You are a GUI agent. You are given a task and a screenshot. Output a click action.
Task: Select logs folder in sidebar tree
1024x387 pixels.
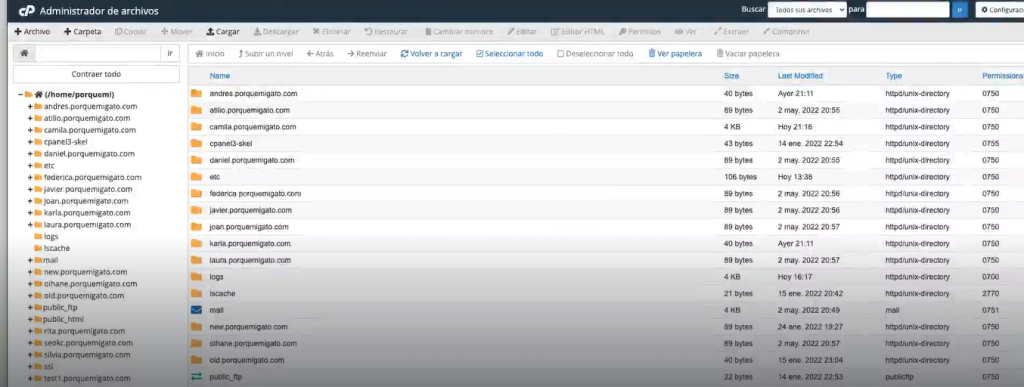51,236
